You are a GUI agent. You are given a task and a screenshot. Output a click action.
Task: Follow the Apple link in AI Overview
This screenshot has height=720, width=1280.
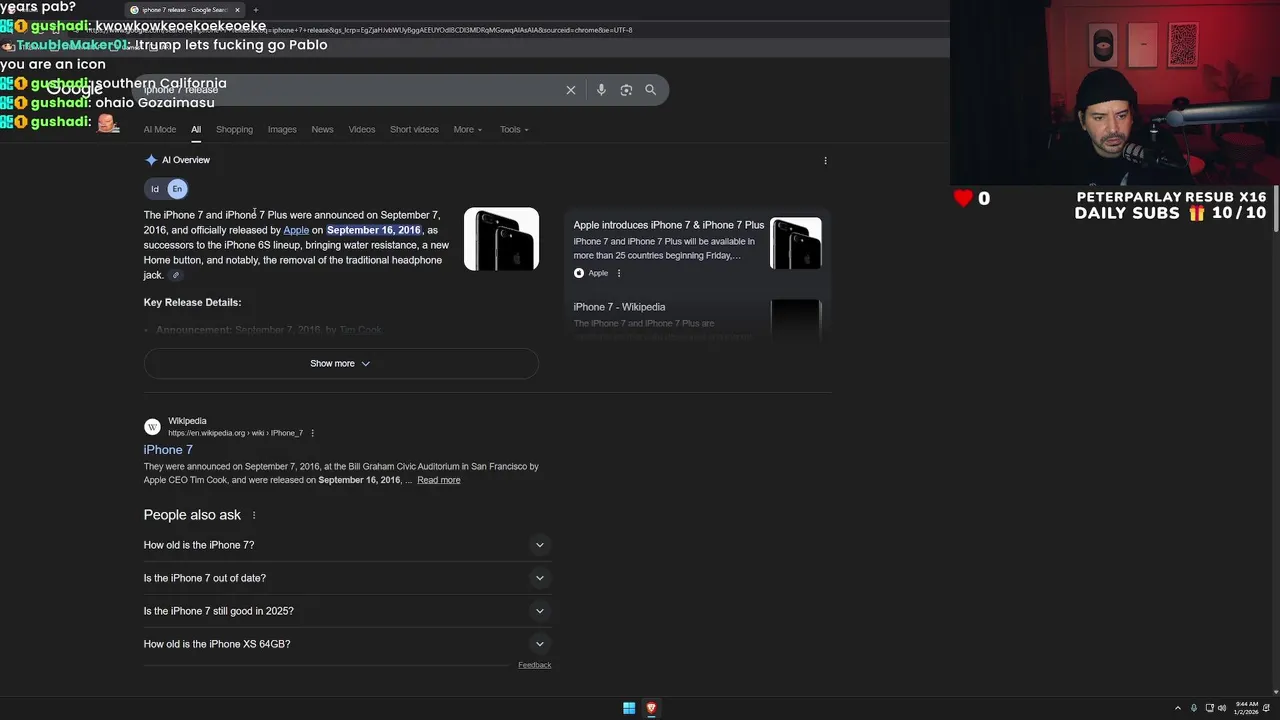(296, 230)
